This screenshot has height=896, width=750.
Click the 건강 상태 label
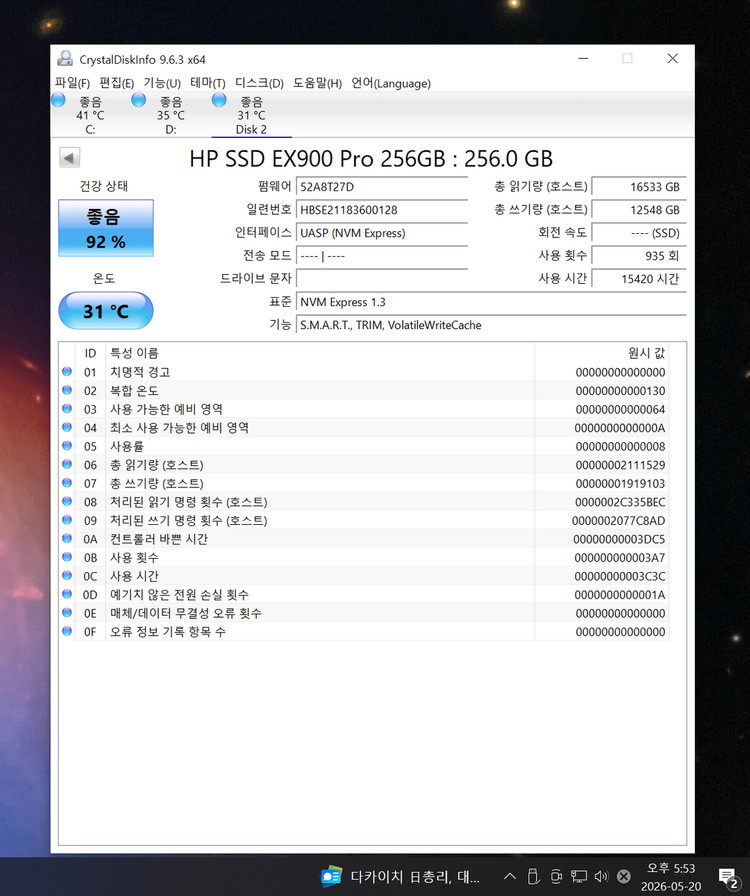pos(103,186)
